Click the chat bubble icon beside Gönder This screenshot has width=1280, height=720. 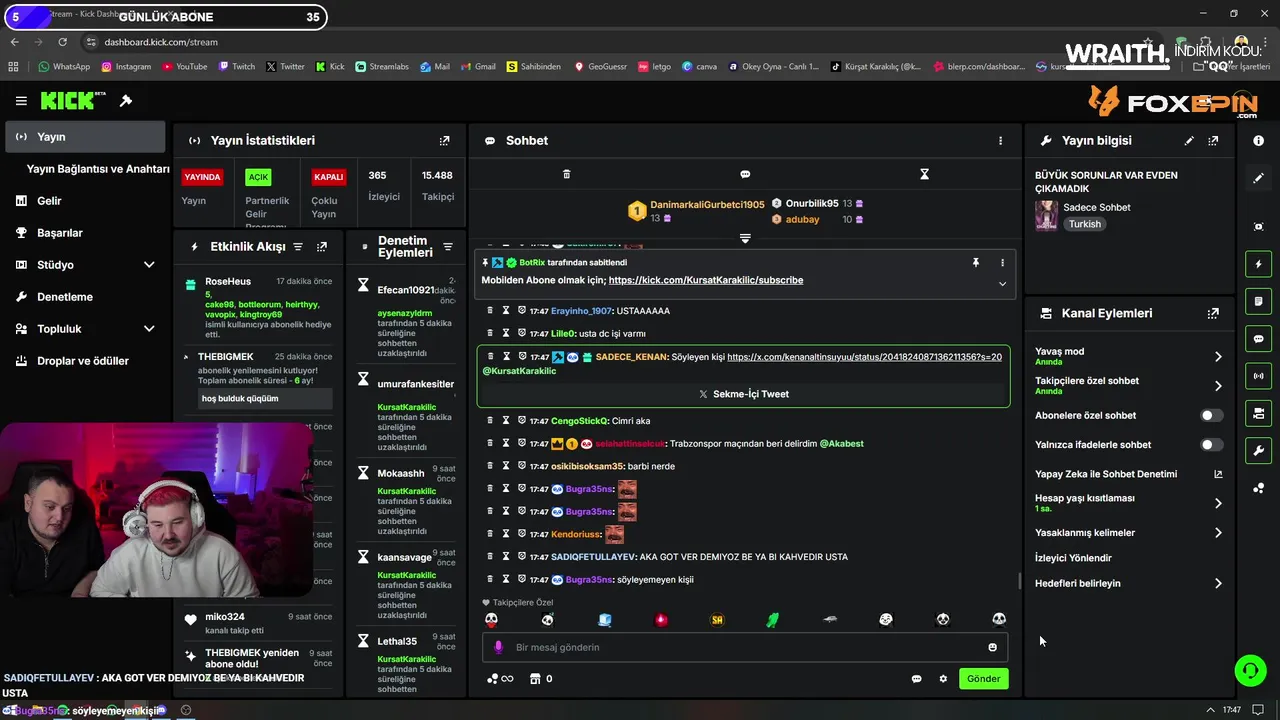[916, 679]
